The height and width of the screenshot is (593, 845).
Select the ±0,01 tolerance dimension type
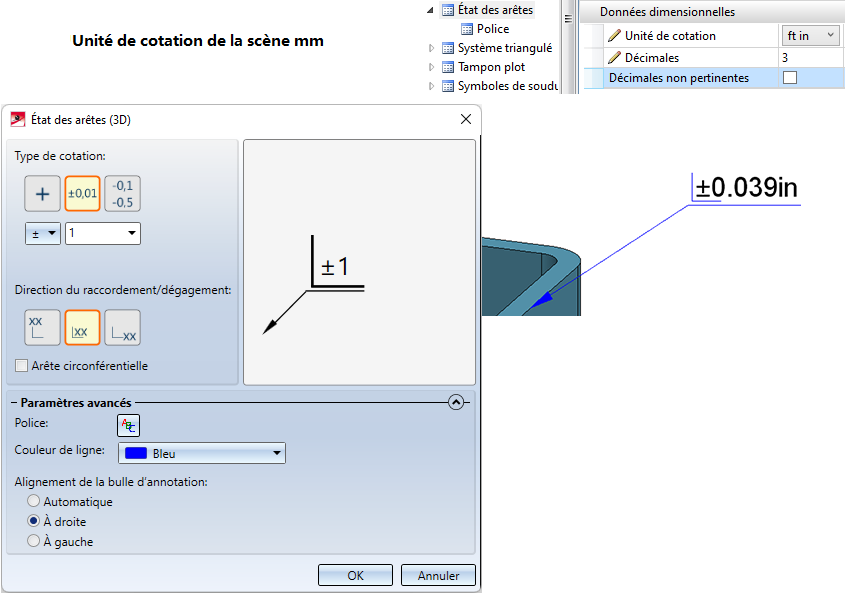(82, 194)
